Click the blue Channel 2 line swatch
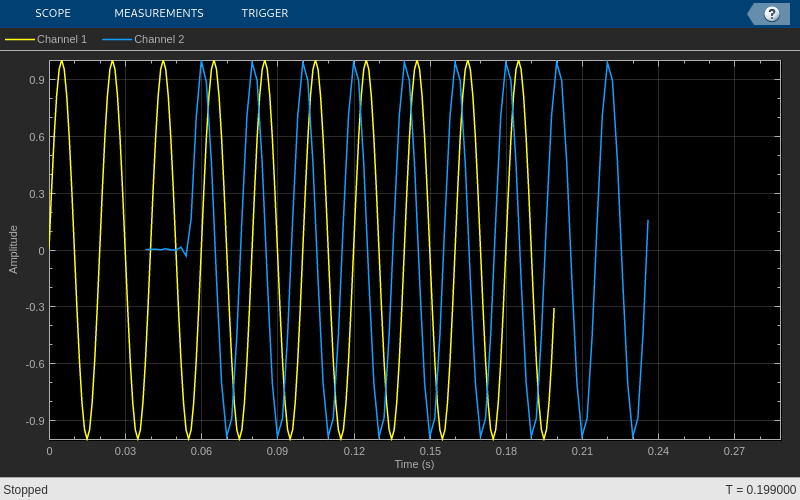The width and height of the screenshot is (800, 500). [x=117, y=39]
